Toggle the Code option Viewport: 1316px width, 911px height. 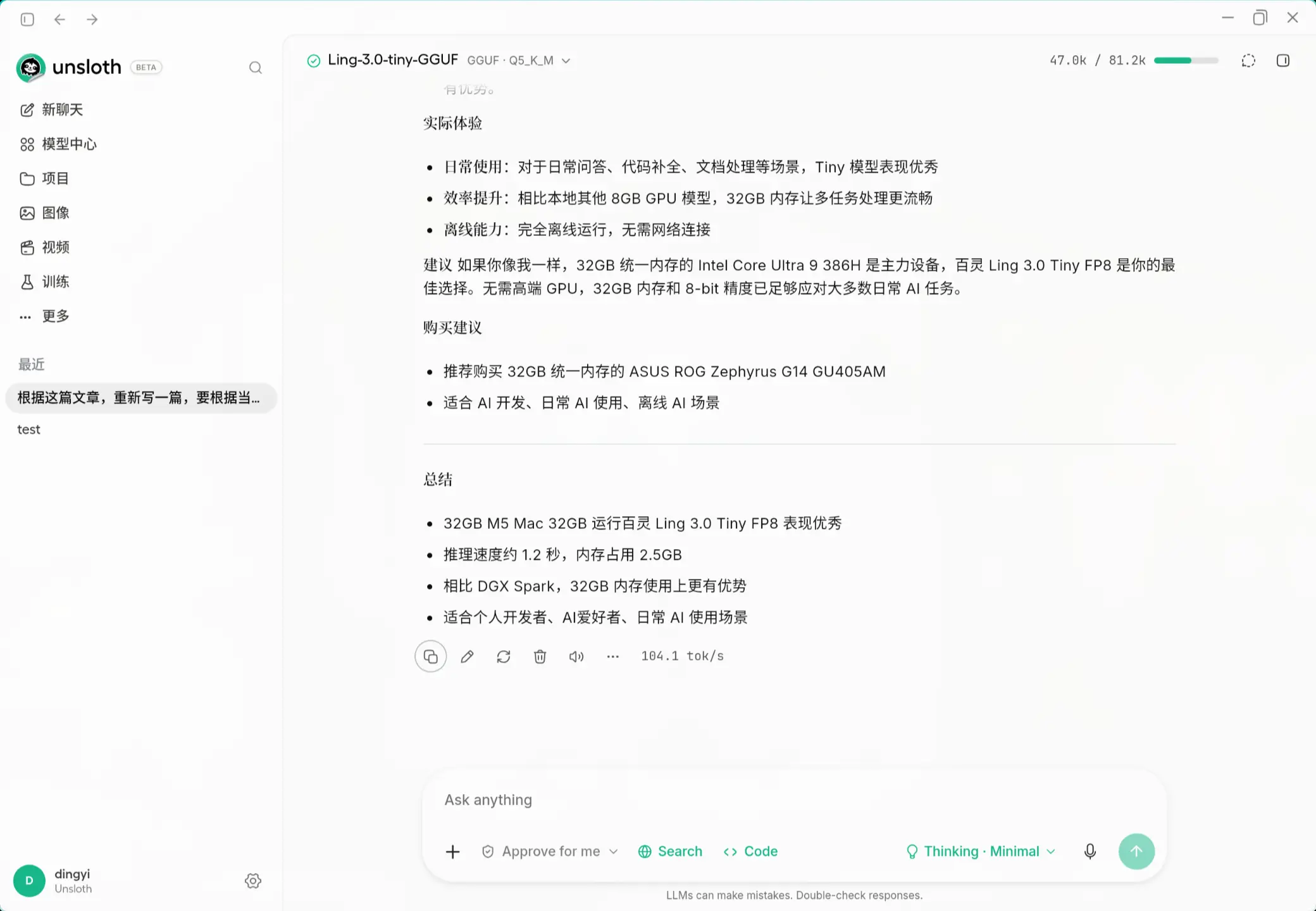click(x=751, y=852)
